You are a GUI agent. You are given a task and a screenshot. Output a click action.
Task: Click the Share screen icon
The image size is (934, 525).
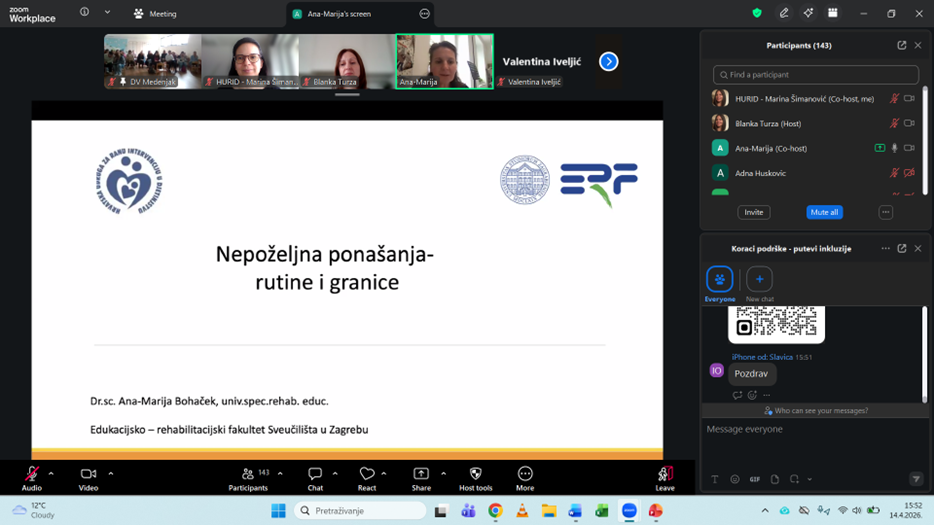pos(421,474)
